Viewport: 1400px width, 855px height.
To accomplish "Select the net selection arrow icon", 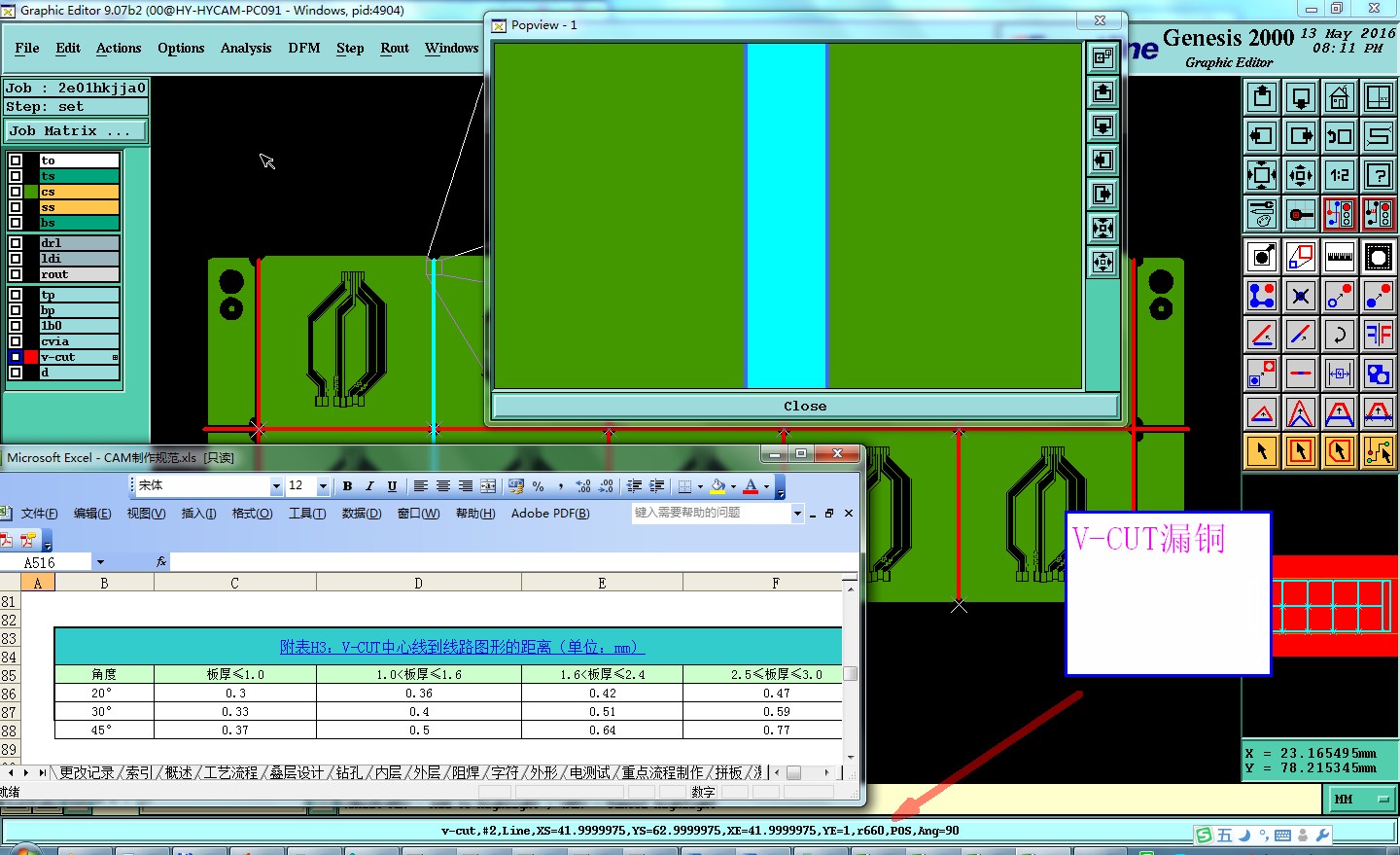I will (x=1379, y=451).
